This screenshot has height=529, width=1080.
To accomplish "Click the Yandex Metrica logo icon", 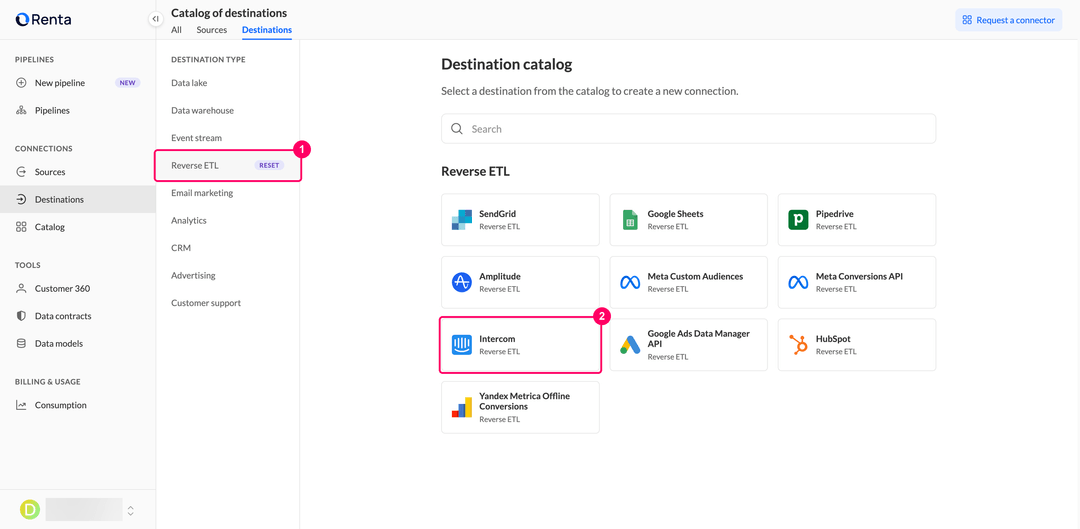I will (x=461, y=407).
